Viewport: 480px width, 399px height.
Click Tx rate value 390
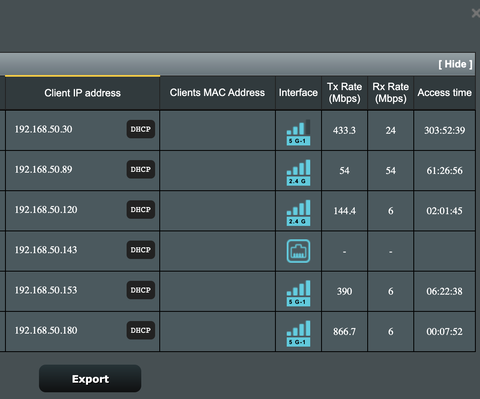[x=344, y=291]
